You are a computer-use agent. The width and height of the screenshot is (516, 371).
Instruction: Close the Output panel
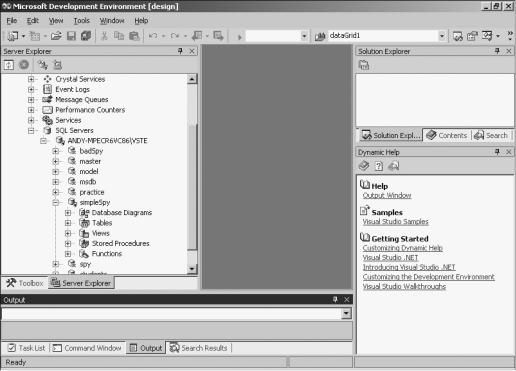click(347, 299)
